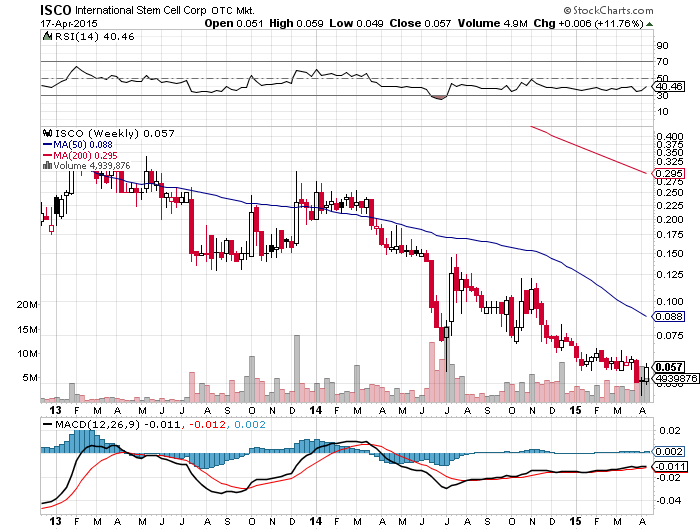
Task: Click the 10M volume axis label
Action: click(x=27, y=354)
